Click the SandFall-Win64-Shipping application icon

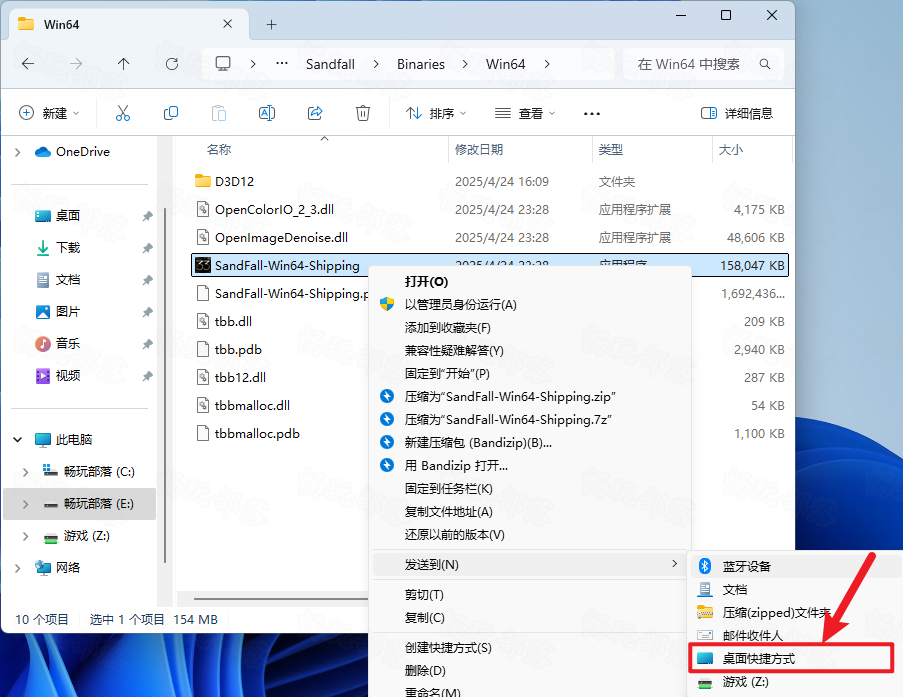203,265
